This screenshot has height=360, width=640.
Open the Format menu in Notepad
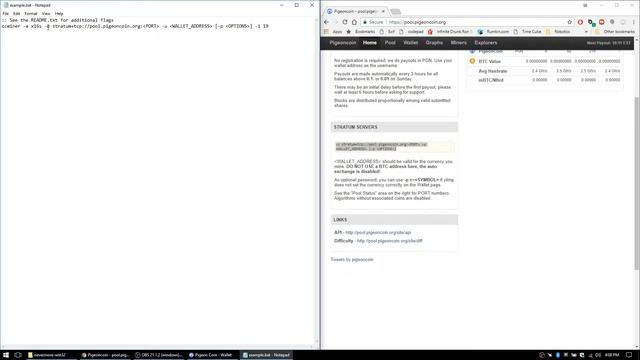tap(31, 13)
